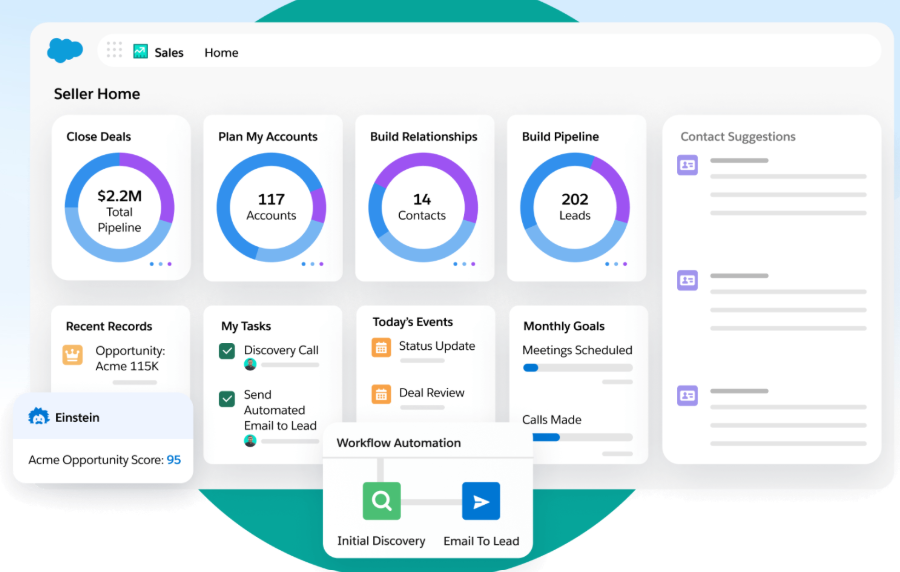Click the legend dots under Plan My Accounts chart
This screenshot has width=900, height=572.
[312, 264]
